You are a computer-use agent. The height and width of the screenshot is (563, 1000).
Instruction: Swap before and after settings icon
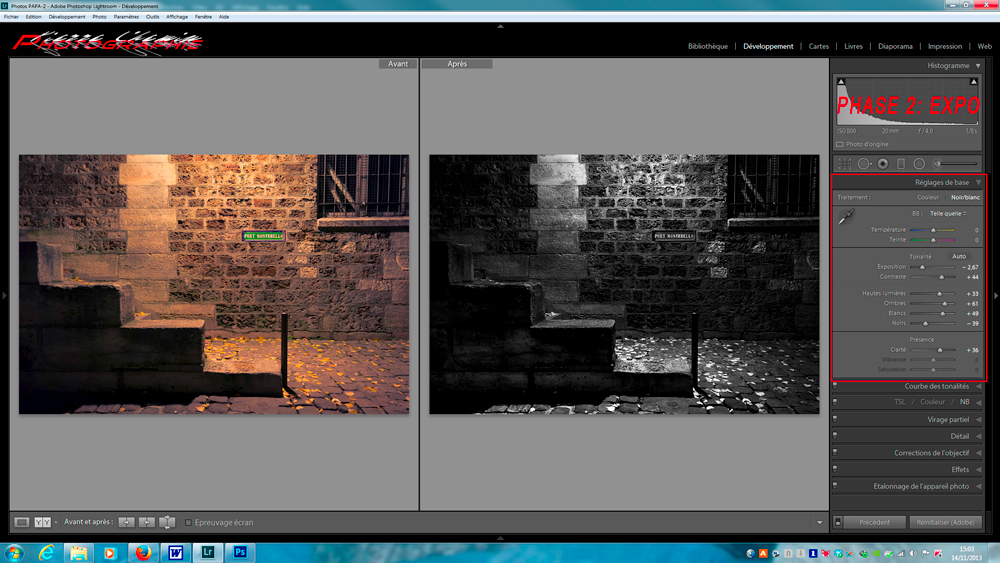167,522
